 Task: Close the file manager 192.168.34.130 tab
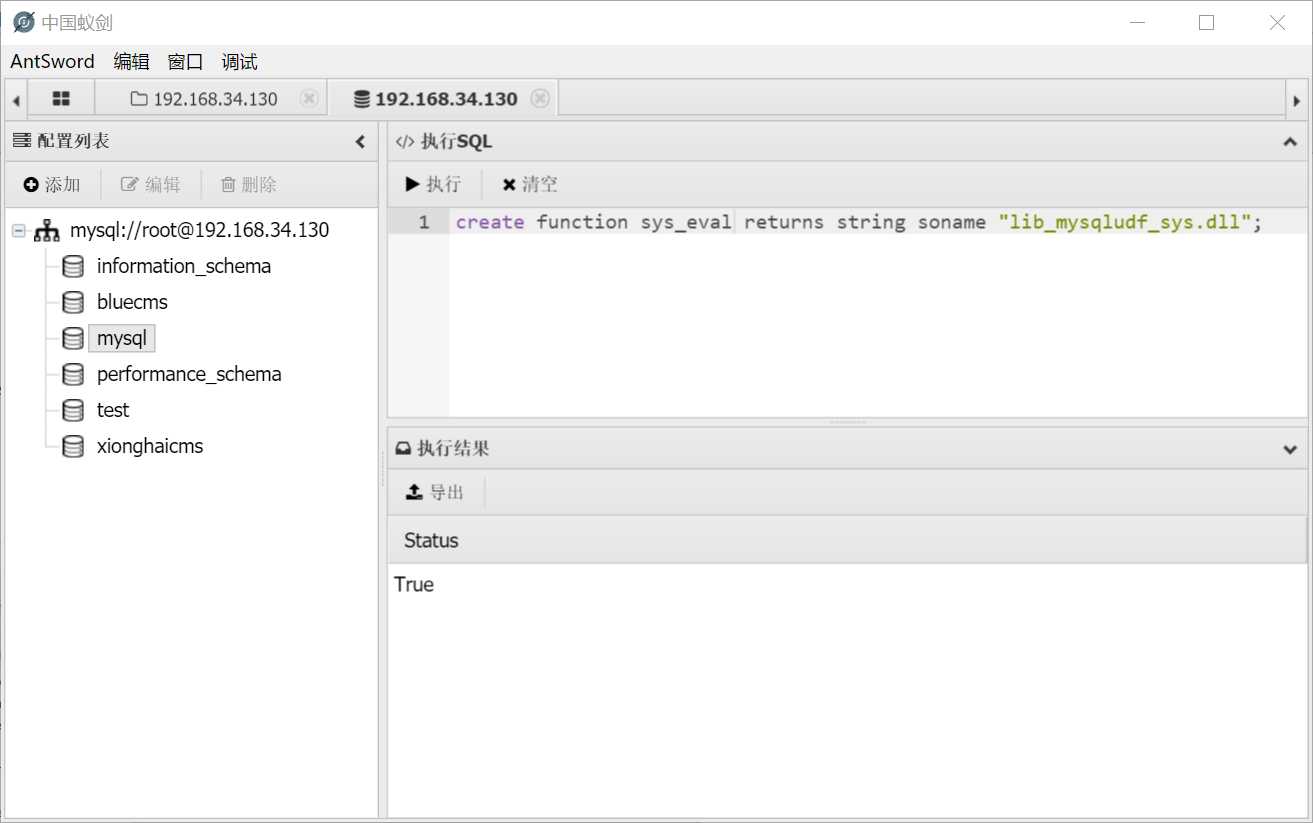coord(309,98)
